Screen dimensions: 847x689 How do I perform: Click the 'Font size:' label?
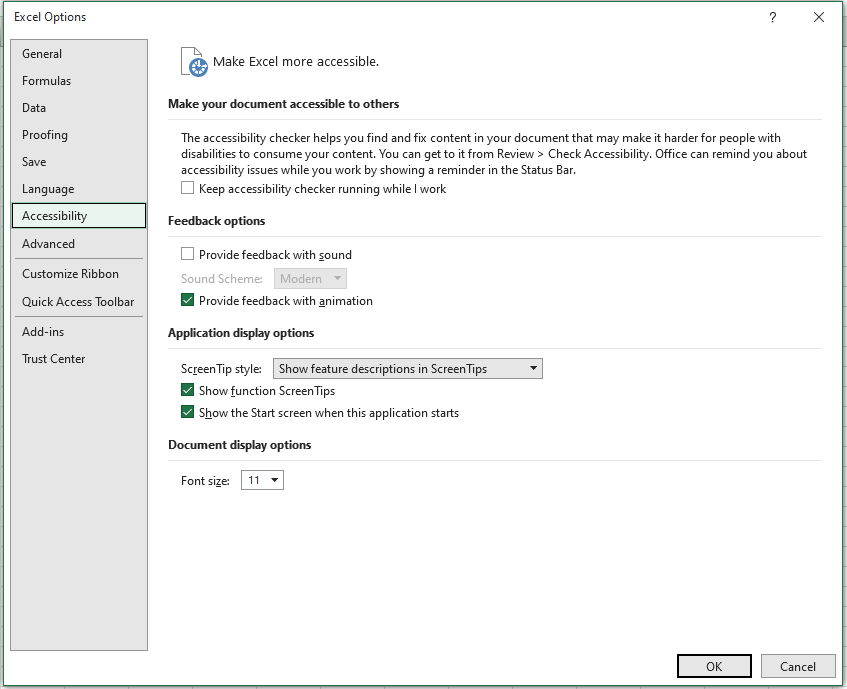point(205,481)
